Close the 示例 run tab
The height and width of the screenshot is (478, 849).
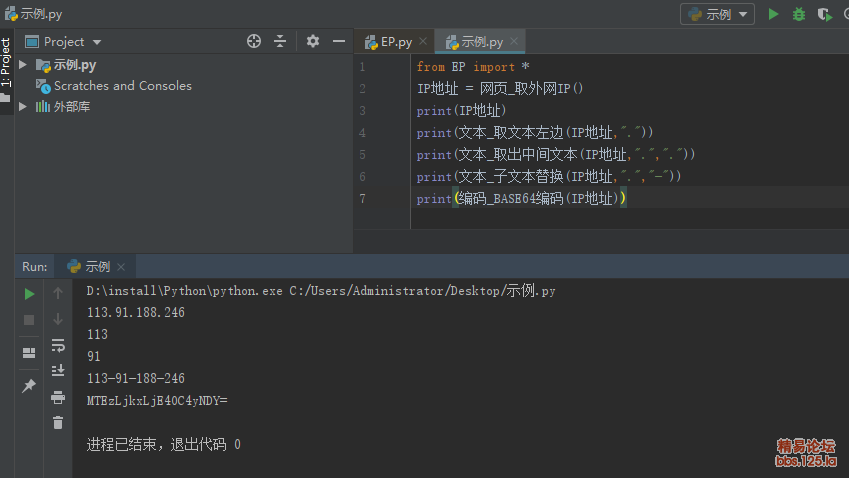[x=121, y=267]
